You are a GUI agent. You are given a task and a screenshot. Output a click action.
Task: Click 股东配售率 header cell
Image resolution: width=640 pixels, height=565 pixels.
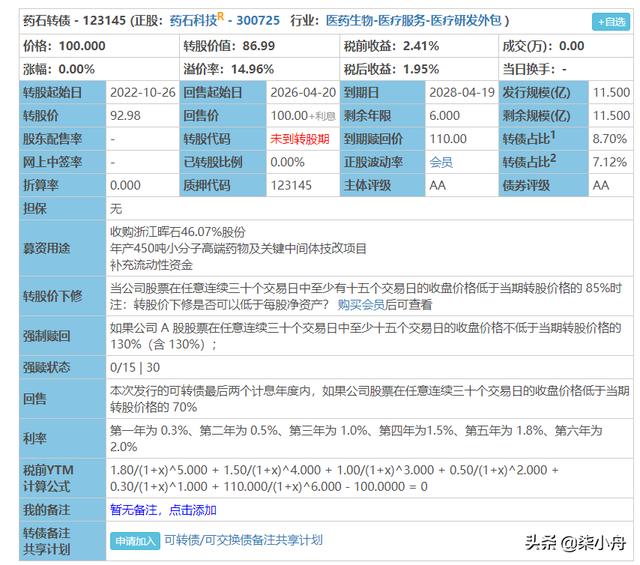tap(62, 139)
